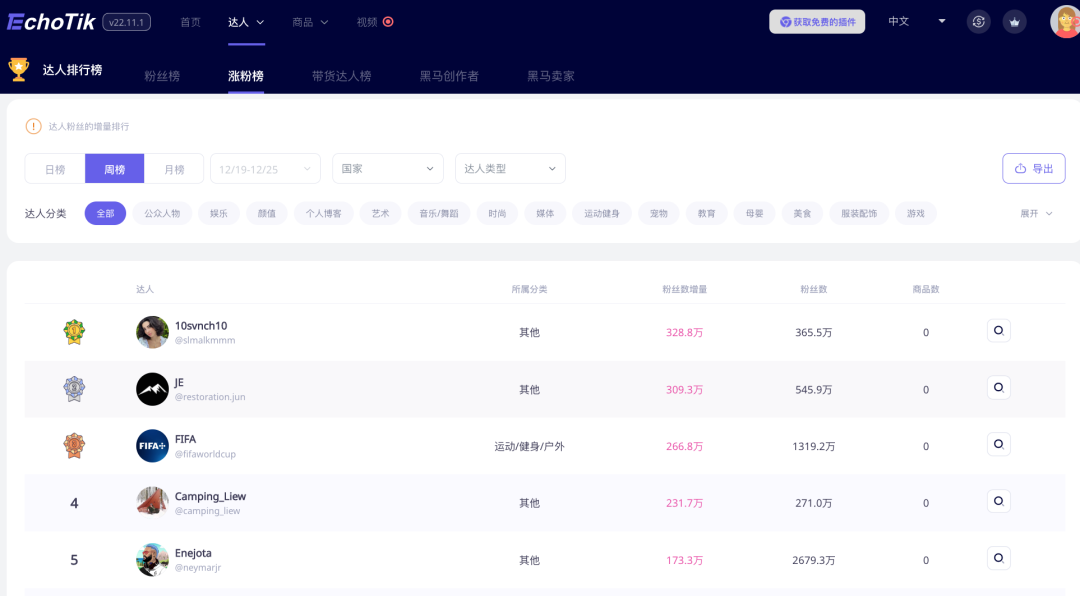Filter by 运动健身 category

(x=602, y=214)
